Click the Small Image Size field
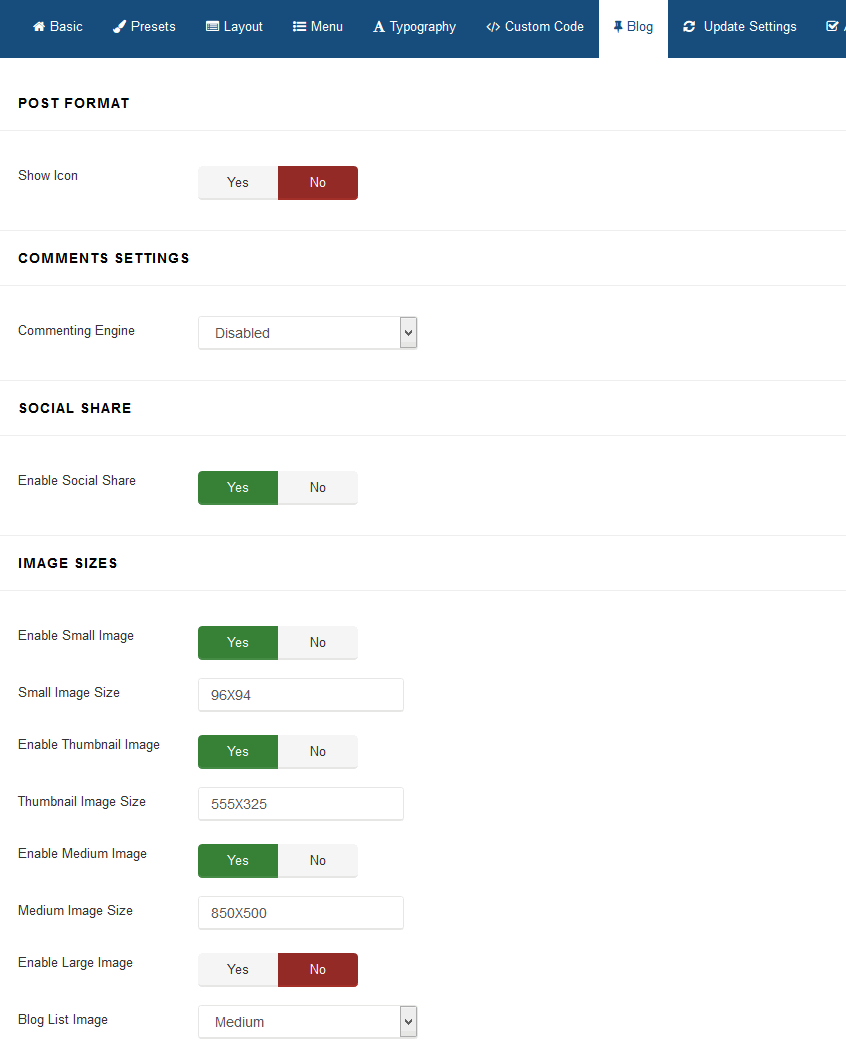Image resolution: width=846 pixels, height=1047 pixels. point(301,695)
